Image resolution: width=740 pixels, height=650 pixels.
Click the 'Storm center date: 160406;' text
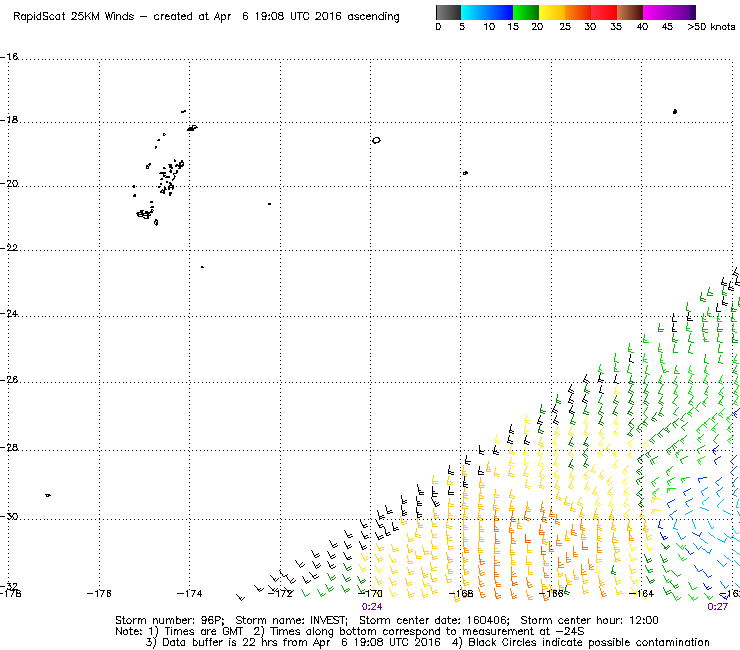click(x=434, y=620)
